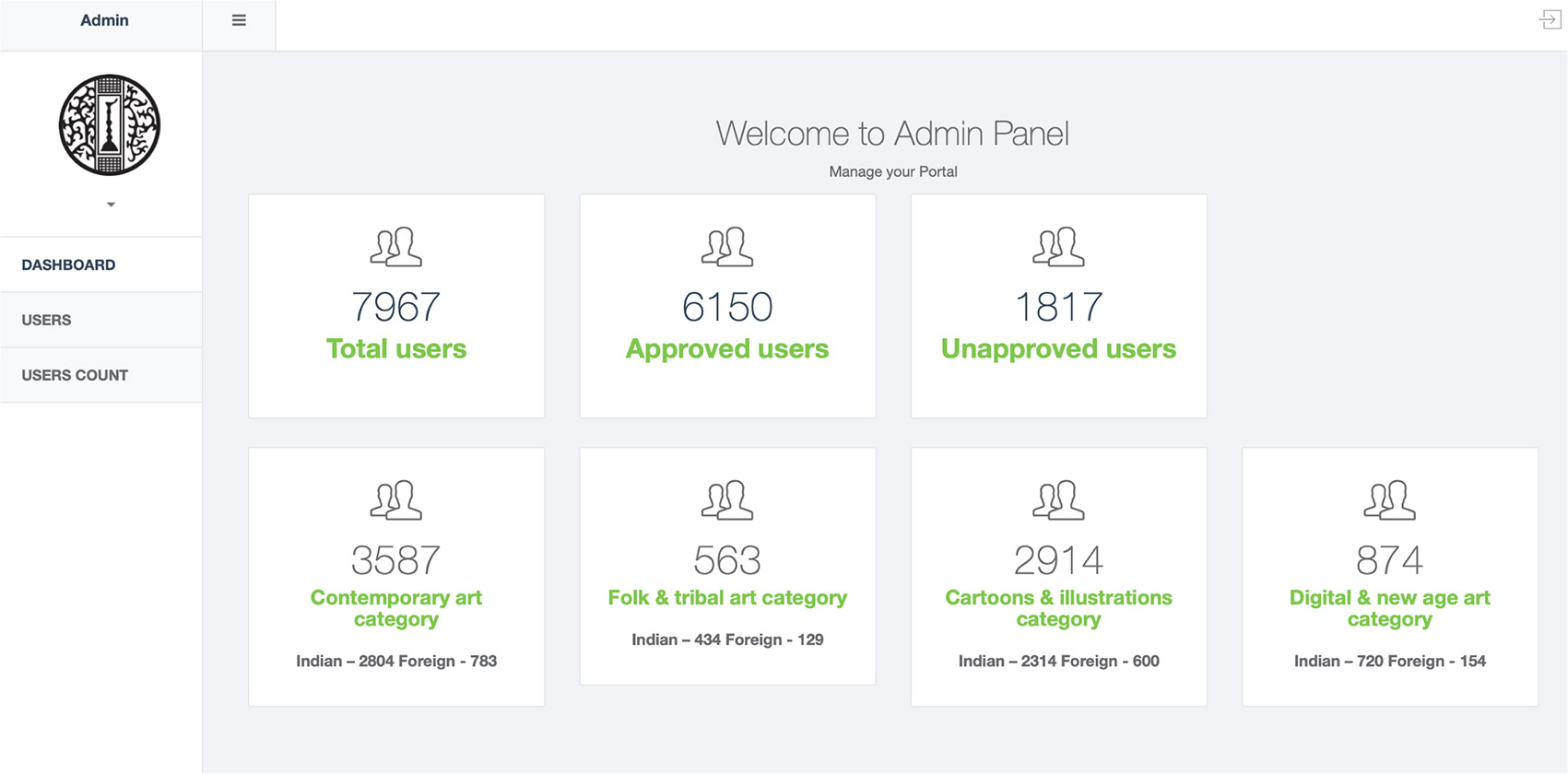Click the users icon above Unapproved users

pyautogui.click(x=1058, y=247)
